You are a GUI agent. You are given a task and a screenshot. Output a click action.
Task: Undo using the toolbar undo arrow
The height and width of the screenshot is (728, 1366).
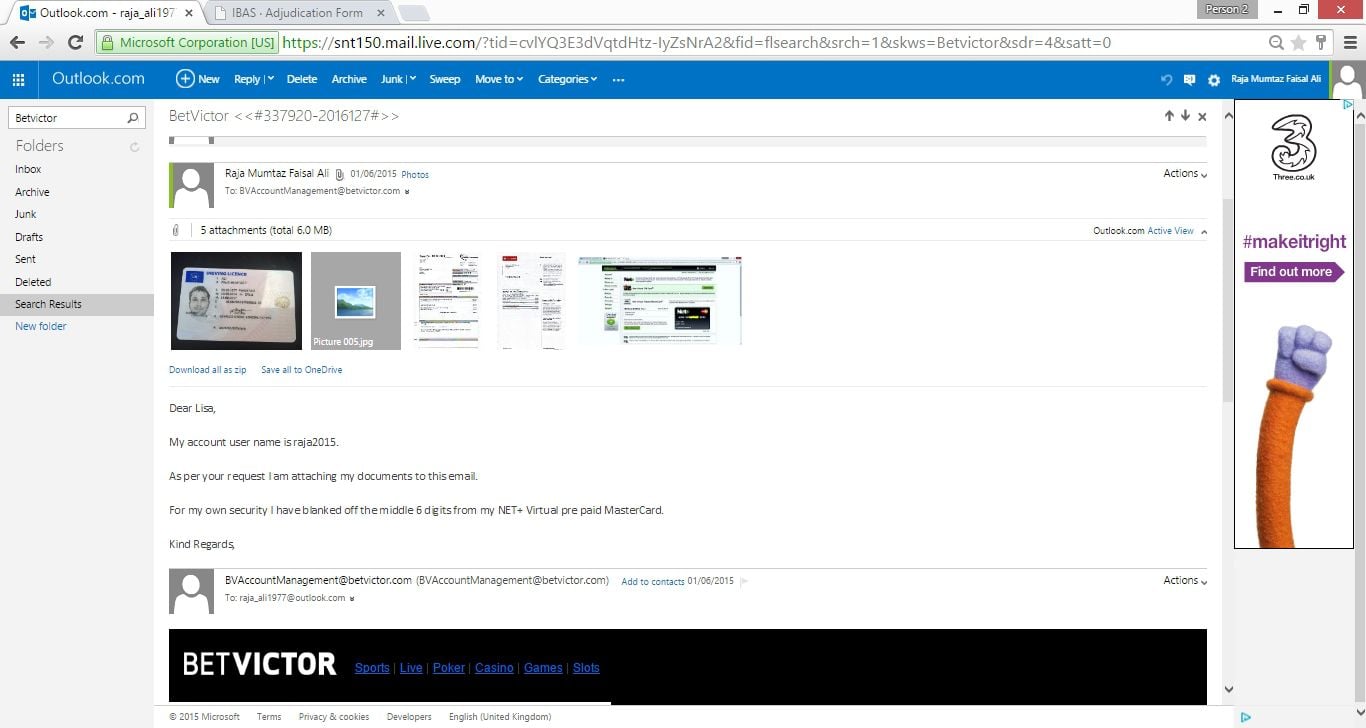coord(1166,79)
